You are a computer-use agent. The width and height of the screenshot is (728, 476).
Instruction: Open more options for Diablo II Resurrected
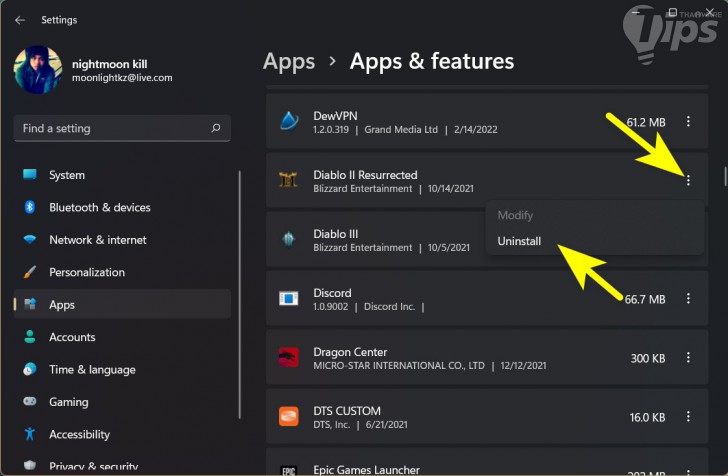(x=688, y=181)
